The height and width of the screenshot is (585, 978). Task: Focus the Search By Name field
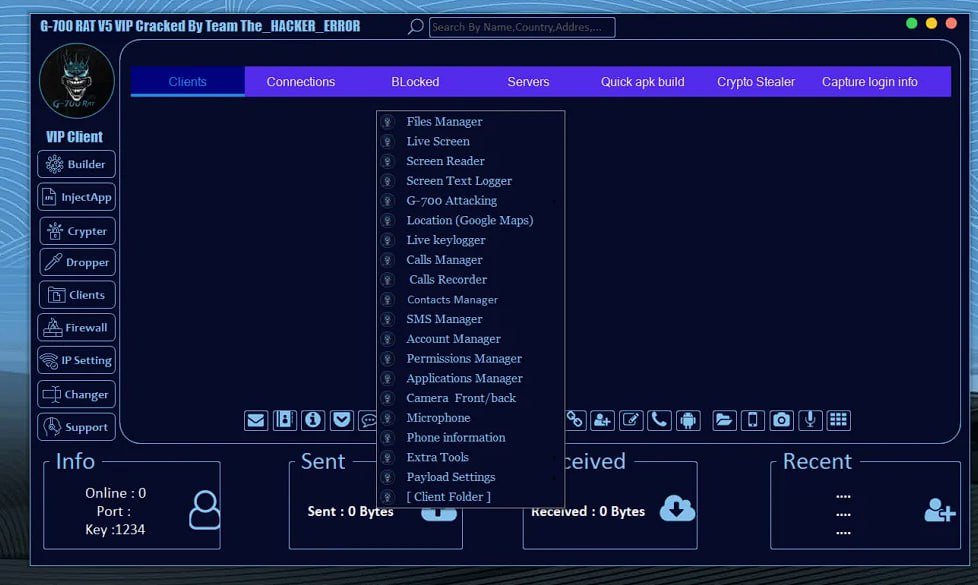(522, 27)
